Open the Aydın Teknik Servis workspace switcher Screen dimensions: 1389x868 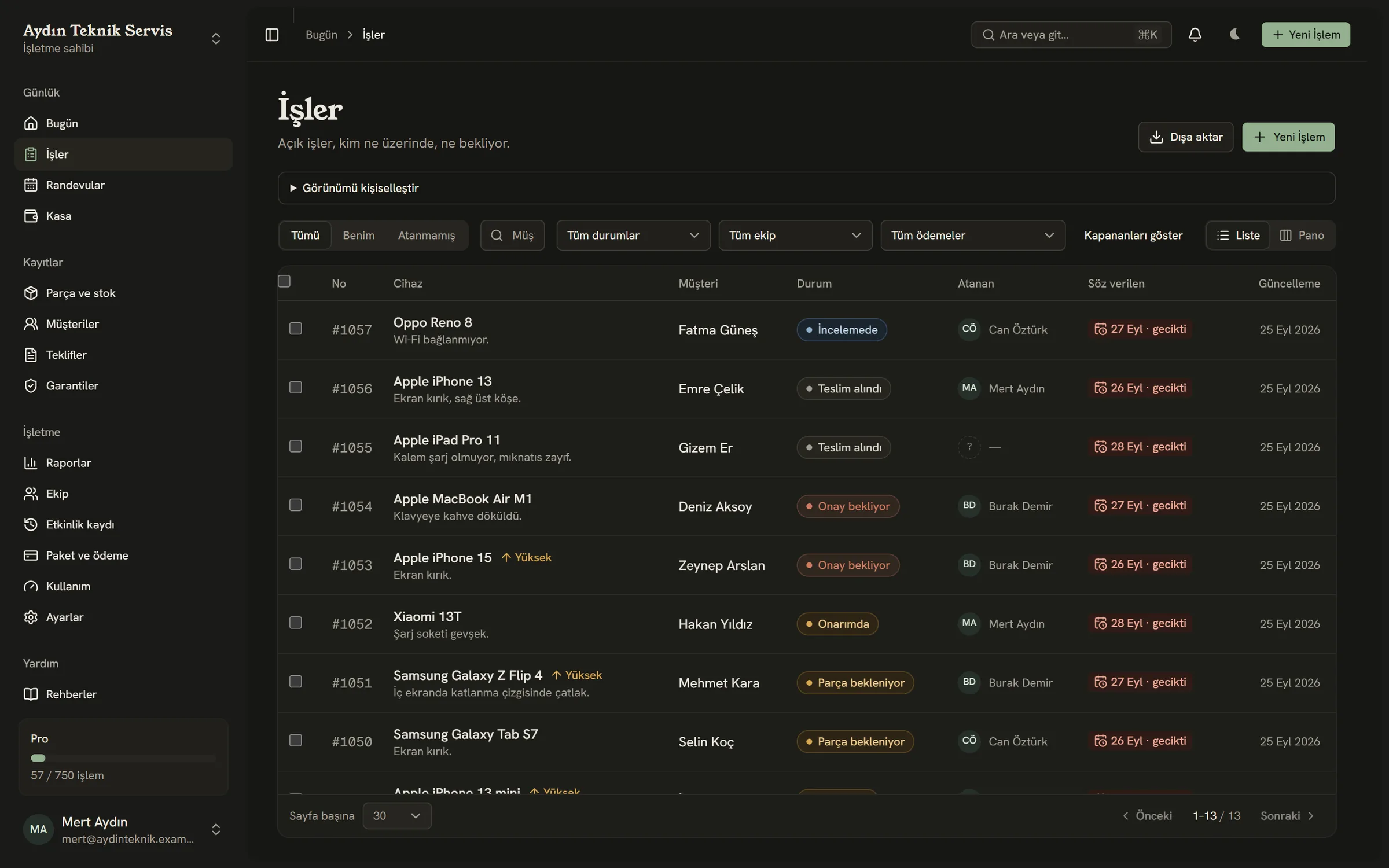click(123, 38)
